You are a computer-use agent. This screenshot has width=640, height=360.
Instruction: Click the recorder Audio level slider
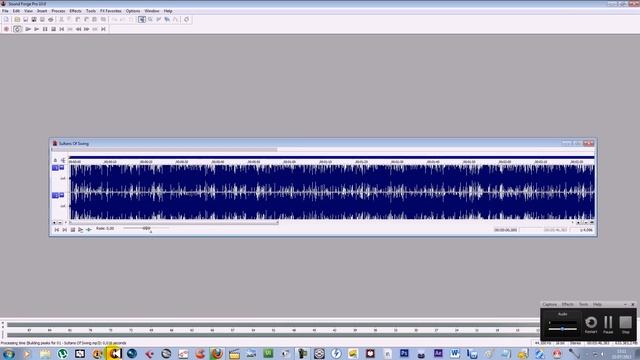562,328
